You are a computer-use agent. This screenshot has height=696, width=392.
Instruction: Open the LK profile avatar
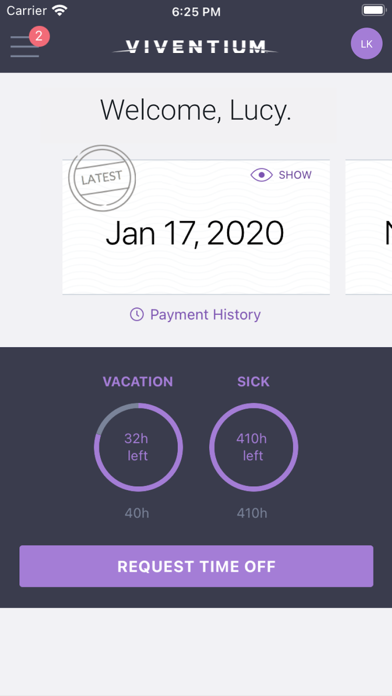click(x=366, y=44)
